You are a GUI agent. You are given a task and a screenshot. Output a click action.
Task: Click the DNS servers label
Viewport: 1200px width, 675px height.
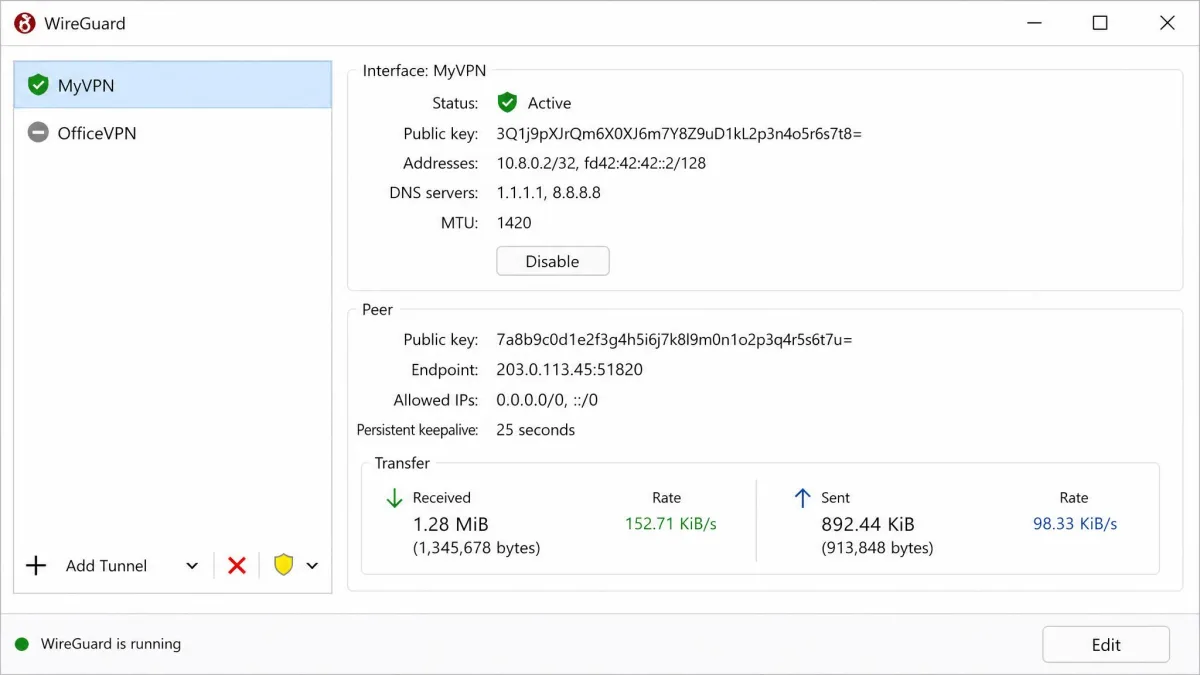[x=434, y=193]
